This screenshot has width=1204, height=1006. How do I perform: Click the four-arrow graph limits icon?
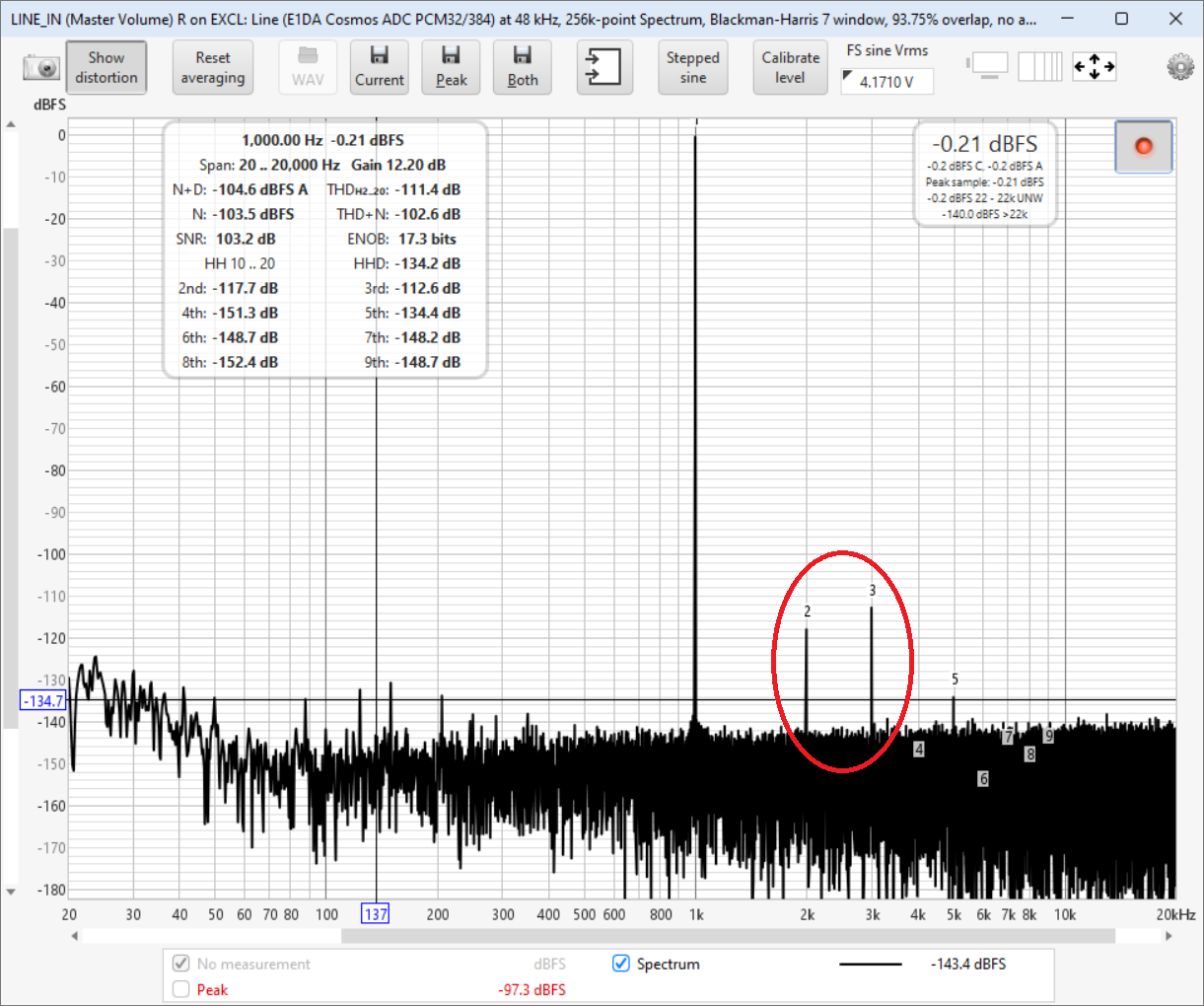point(1094,67)
